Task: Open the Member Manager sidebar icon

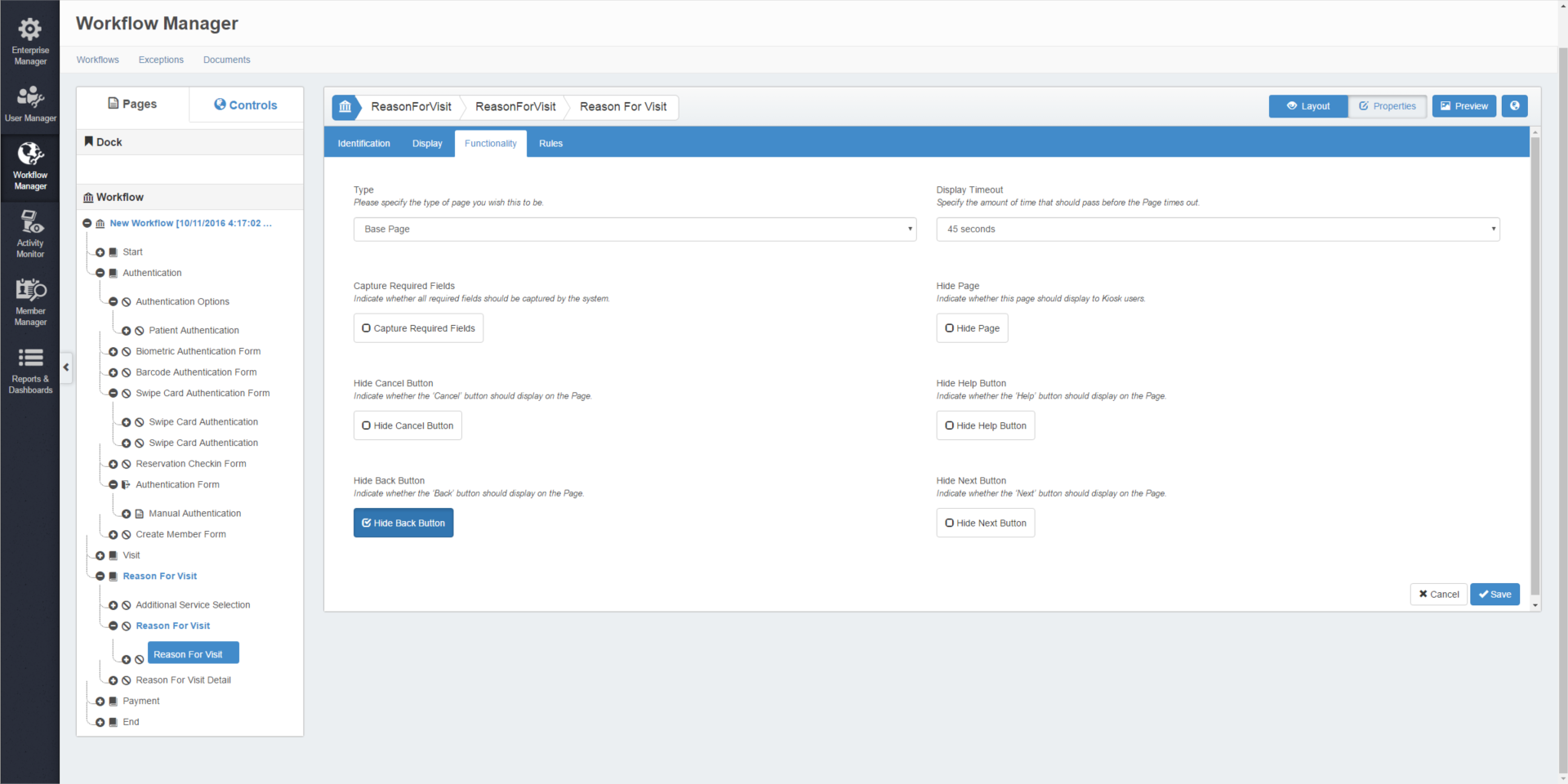Action: click(30, 302)
